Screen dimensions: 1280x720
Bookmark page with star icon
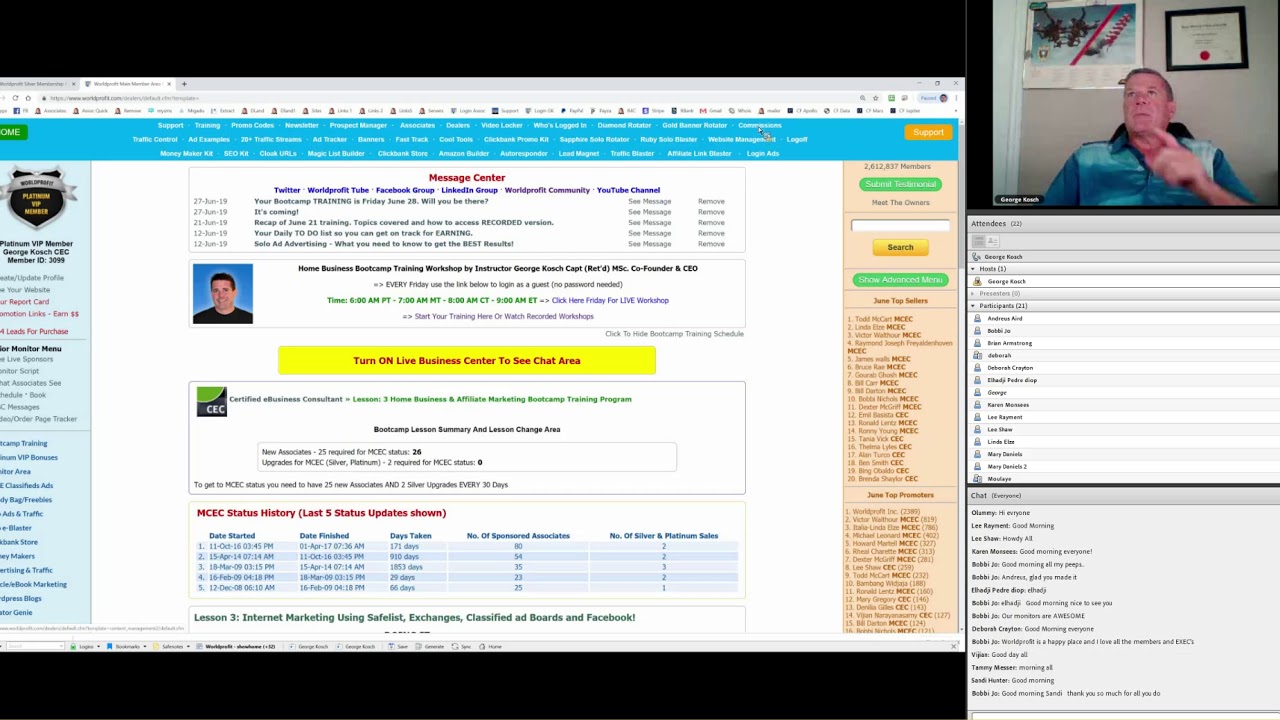(876, 98)
